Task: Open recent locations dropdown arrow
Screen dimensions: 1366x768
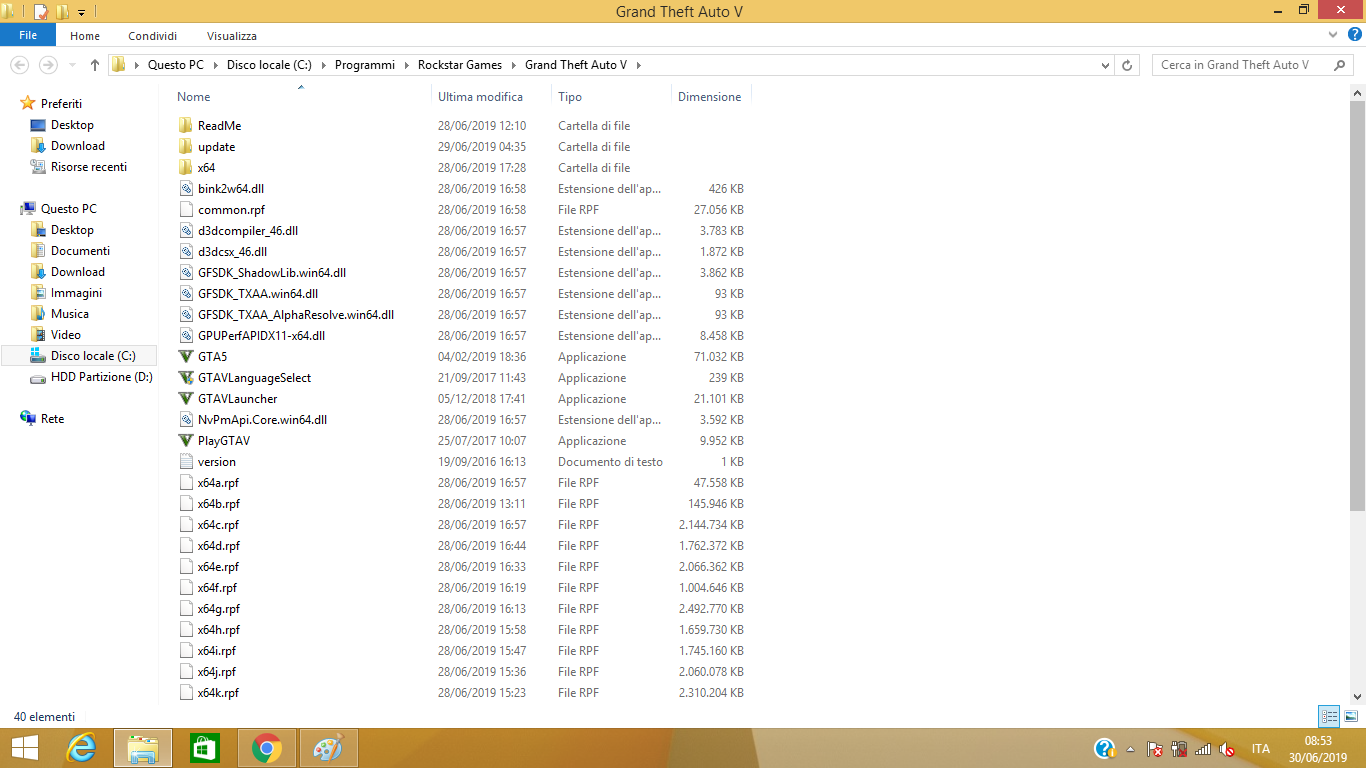Action: coord(71,65)
